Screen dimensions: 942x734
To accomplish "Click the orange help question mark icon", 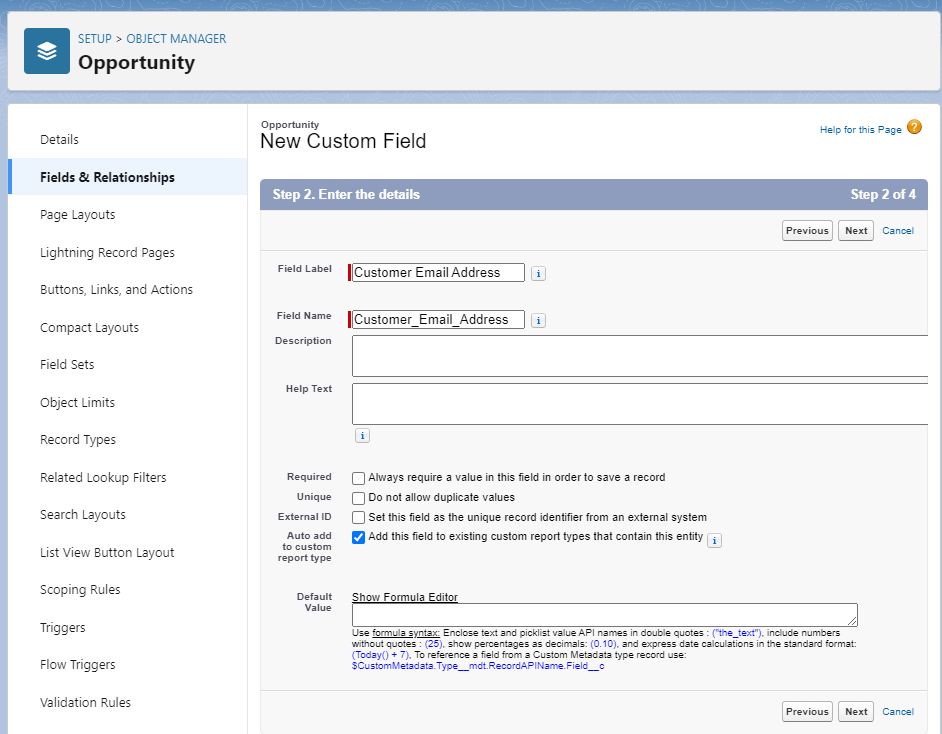I will 914,128.
